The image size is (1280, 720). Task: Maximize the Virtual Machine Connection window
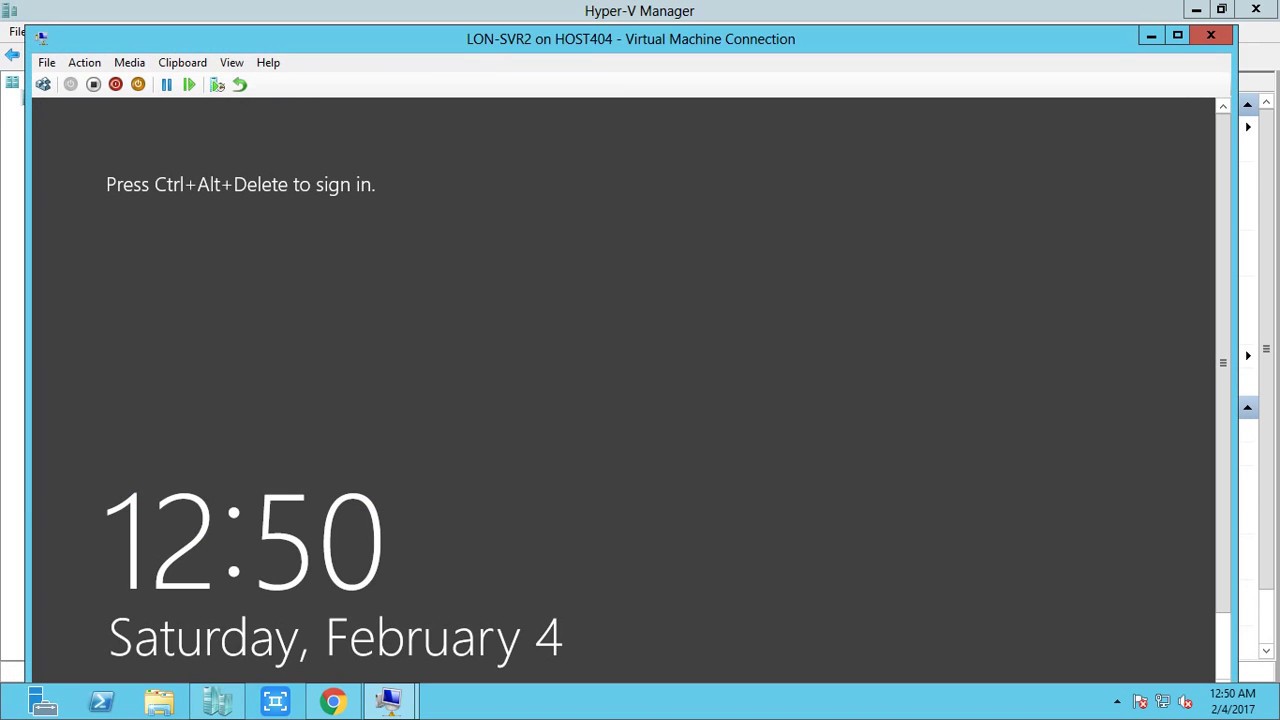(x=1177, y=36)
